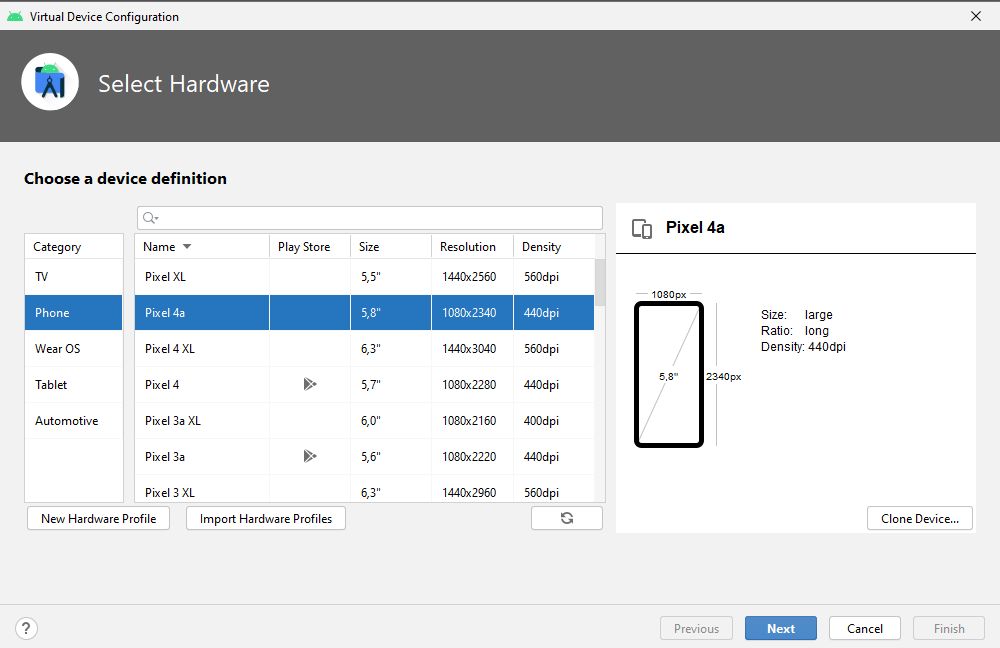This screenshot has width=1000, height=648.
Task: Click the phone outline preview diagram
Action: pos(668,374)
